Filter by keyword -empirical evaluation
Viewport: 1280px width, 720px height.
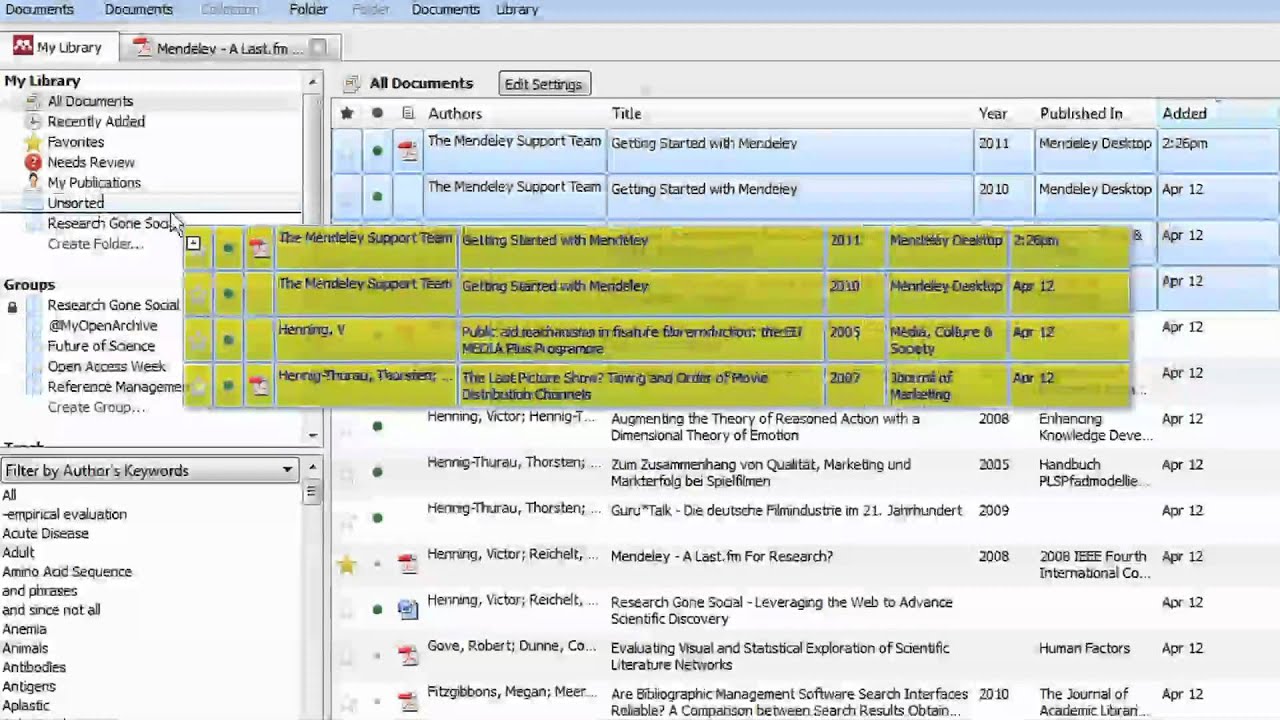coord(64,514)
